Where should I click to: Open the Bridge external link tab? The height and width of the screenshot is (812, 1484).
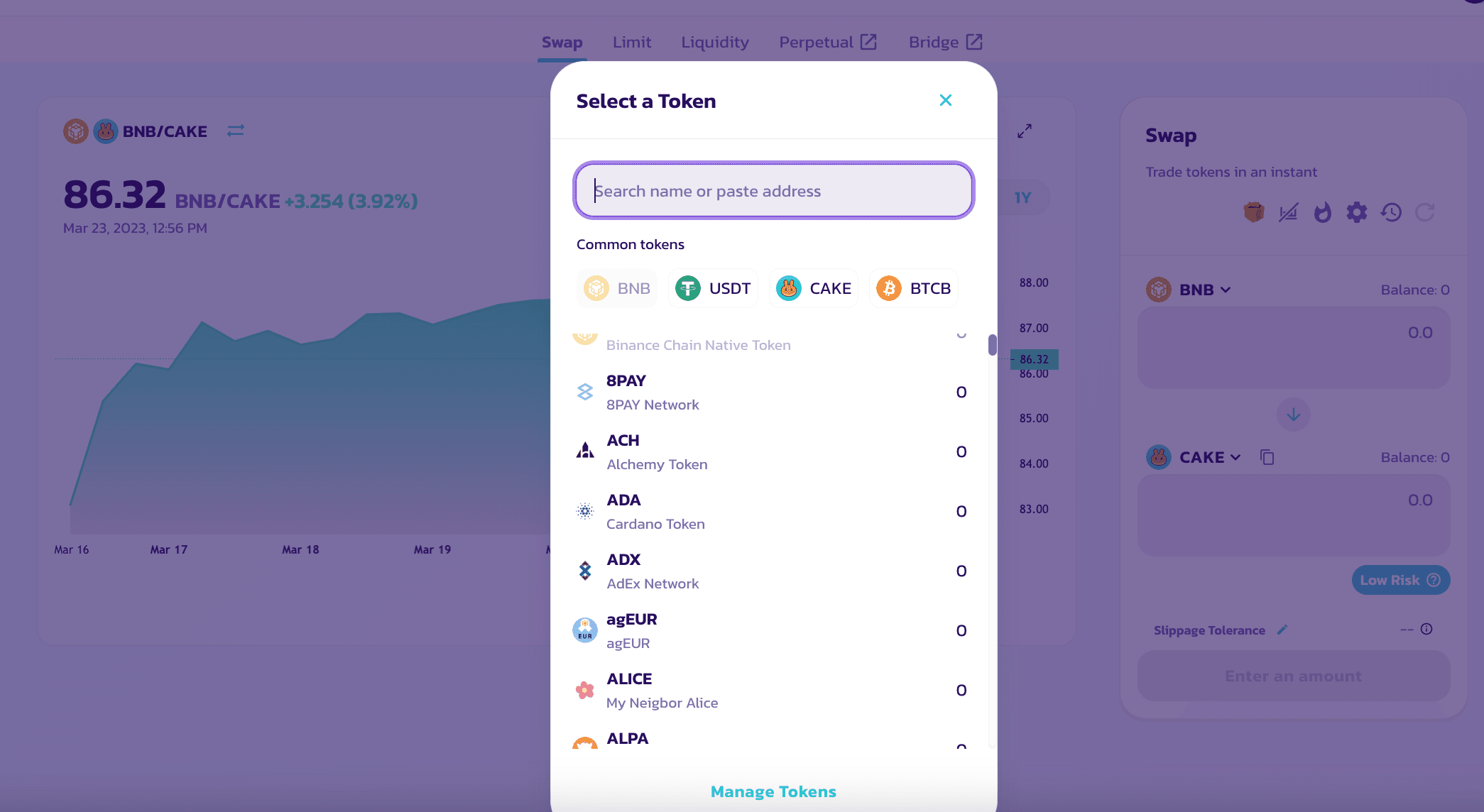click(945, 43)
